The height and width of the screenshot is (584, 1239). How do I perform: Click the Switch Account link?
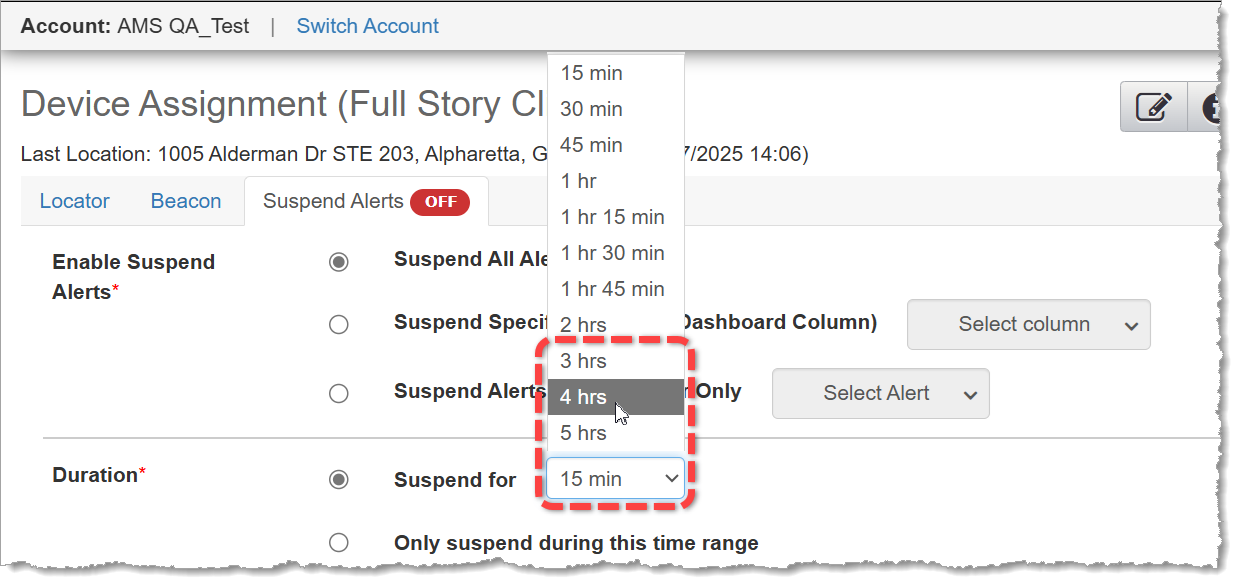click(x=367, y=26)
